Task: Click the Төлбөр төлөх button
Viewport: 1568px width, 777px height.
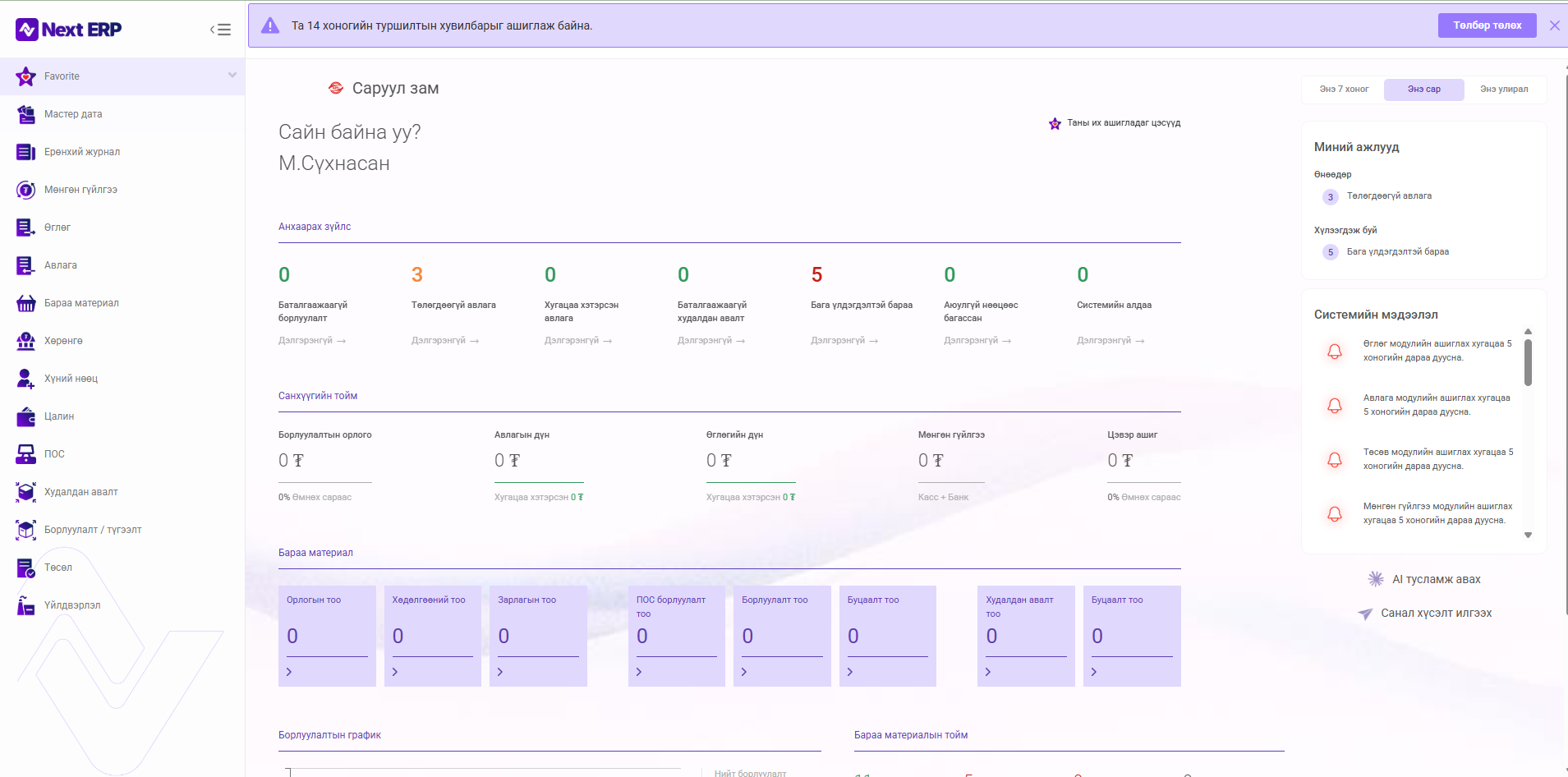Action: (1487, 25)
